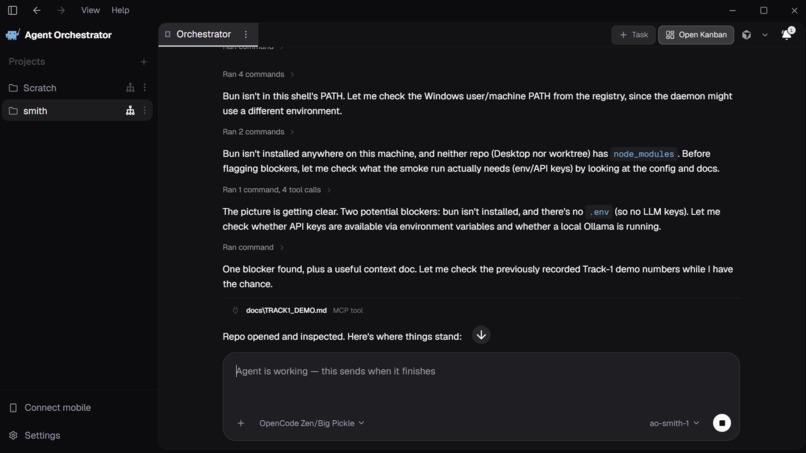Minimize the application window
The width and height of the screenshot is (806, 453).
click(732, 10)
